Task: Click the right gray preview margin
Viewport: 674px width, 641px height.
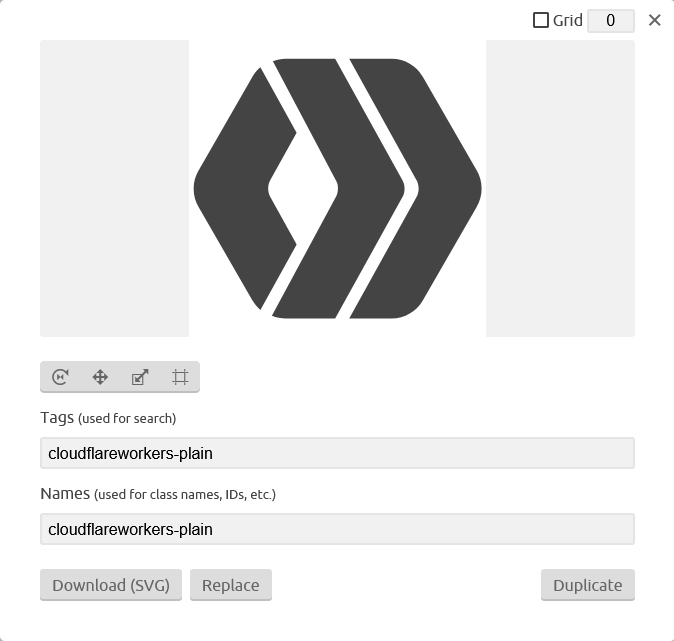Action: point(560,189)
